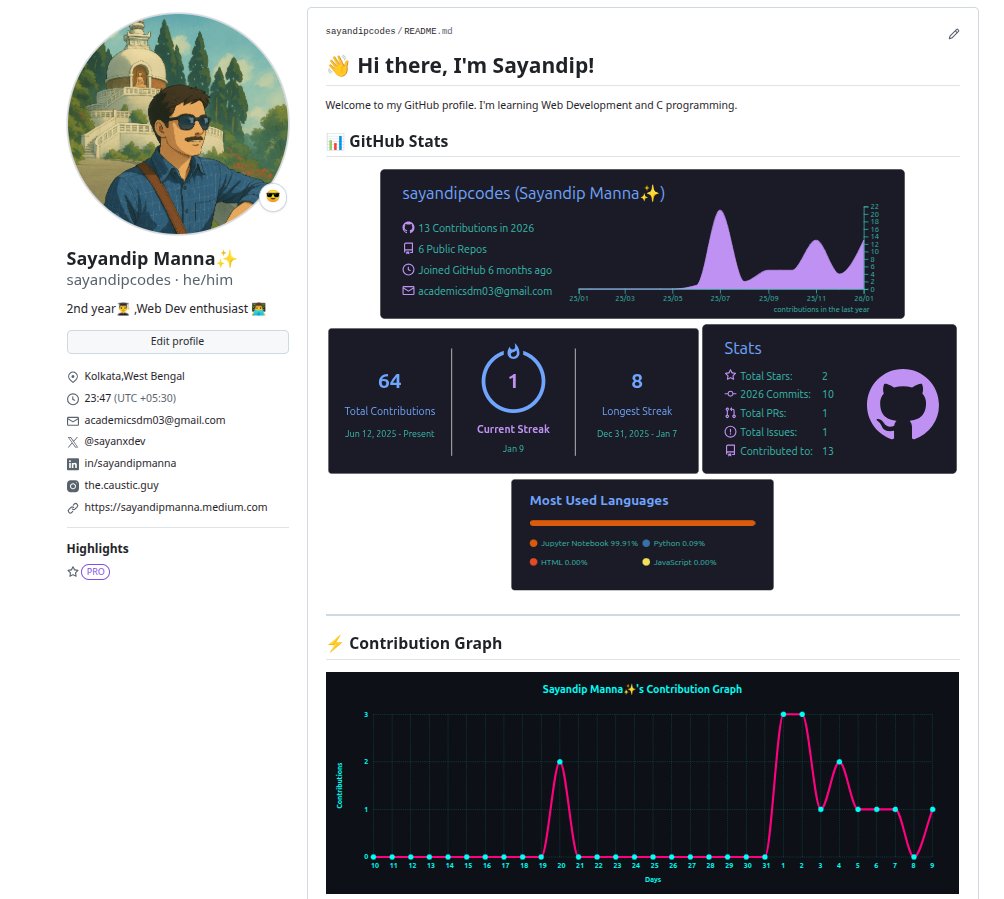Click the blue Python color dot

point(646,543)
